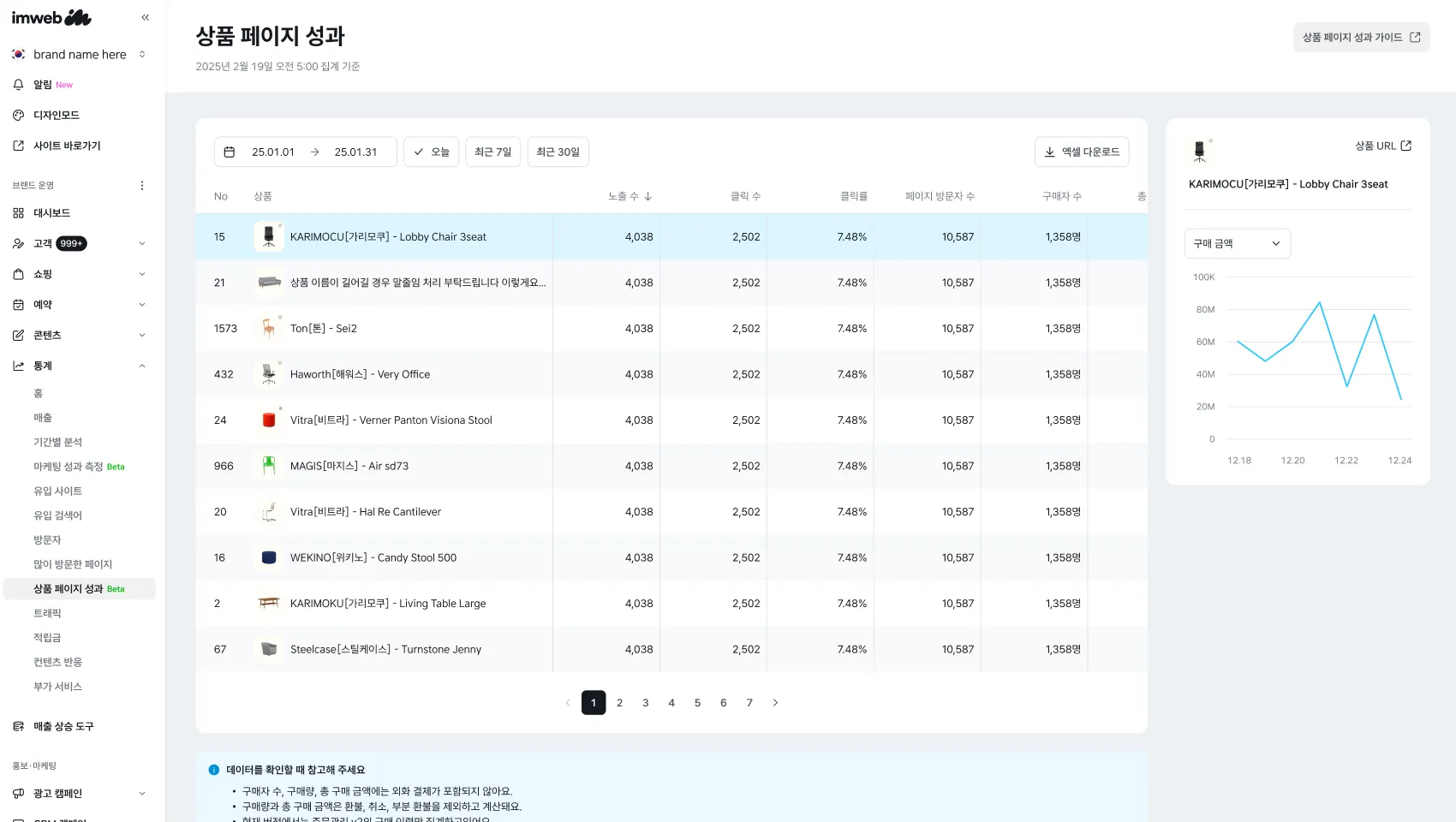This screenshot has width=1456, height=822.
Task: Go to previous page arrow
Action: pos(567,703)
